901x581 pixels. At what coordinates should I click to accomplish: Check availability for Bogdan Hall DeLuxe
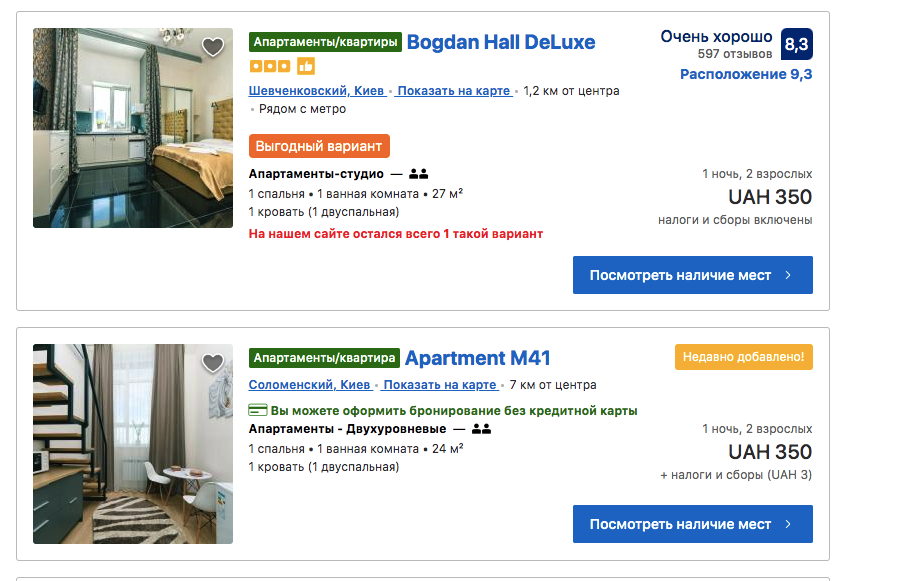pos(692,275)
